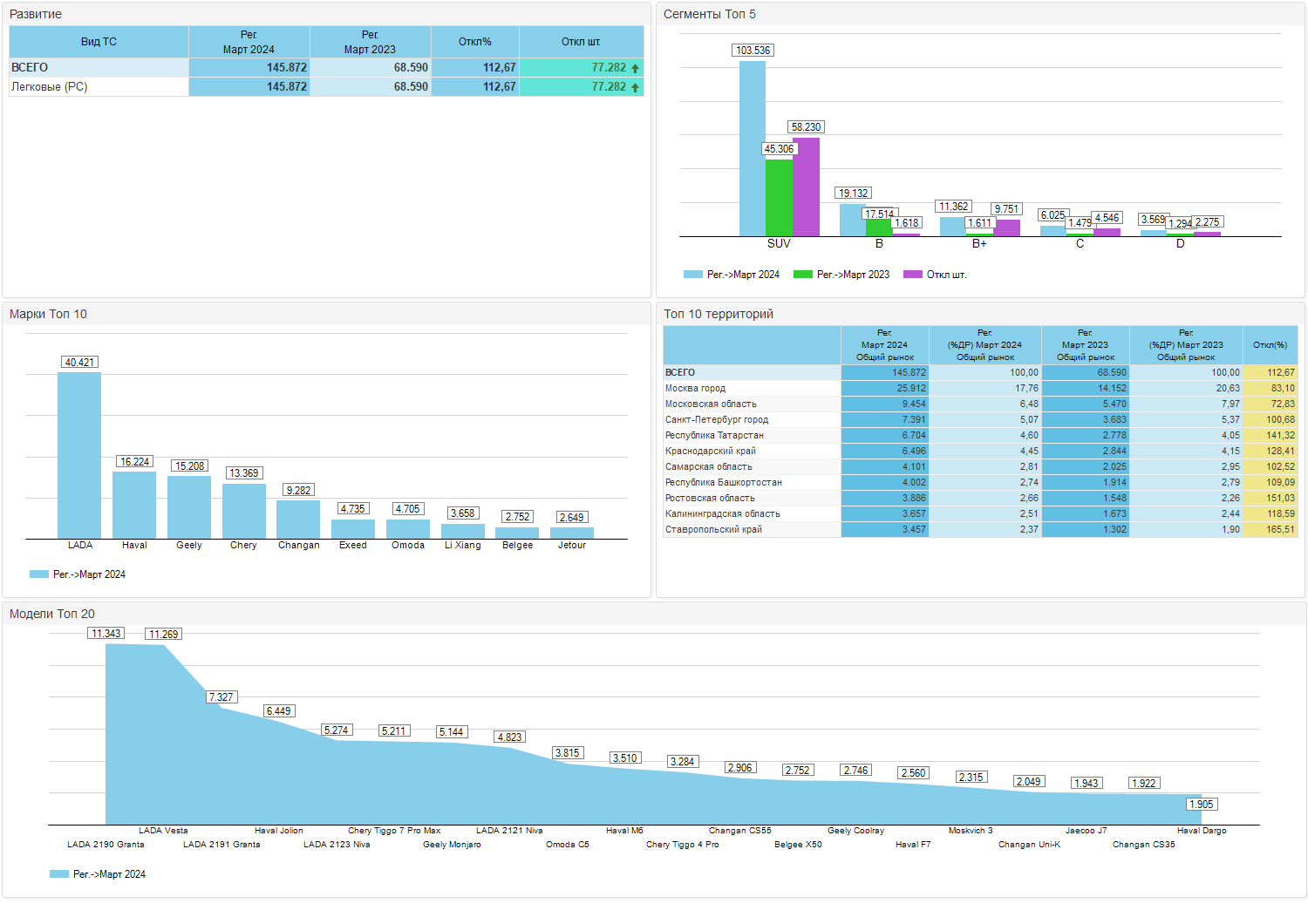1308x924 pixels.
Task: Click the data label 7.327 in models chart
Action: pyautogui.click(x=221, y=697)
